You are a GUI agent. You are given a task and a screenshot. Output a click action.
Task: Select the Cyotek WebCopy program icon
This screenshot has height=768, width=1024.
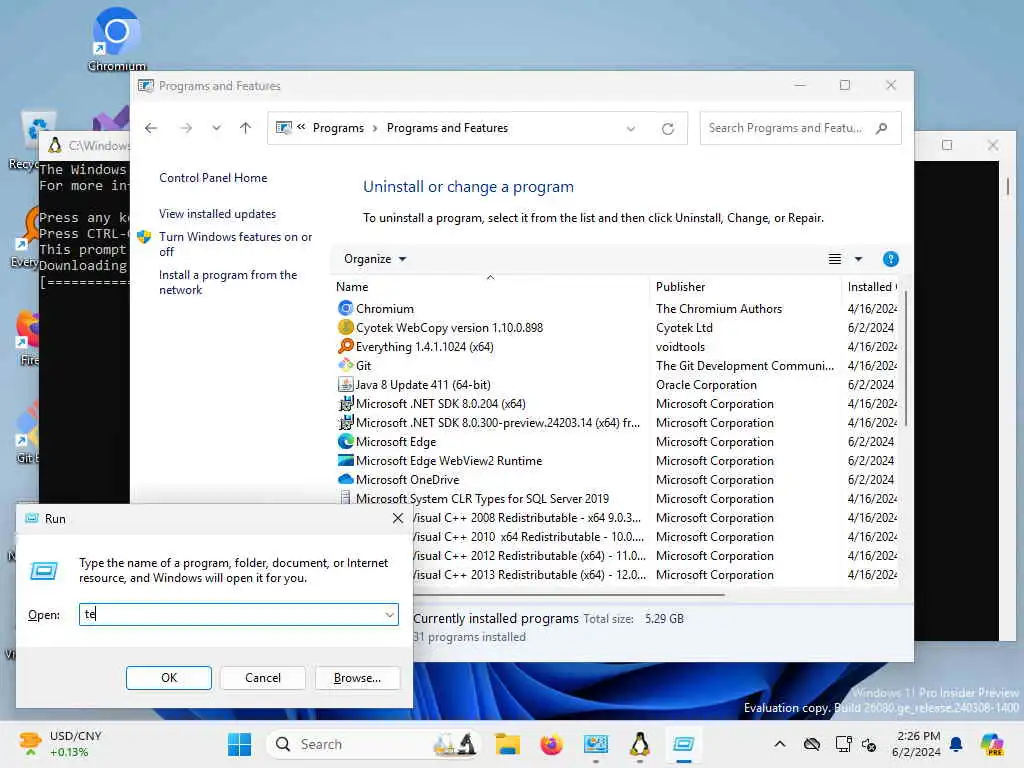pos(345,327)
